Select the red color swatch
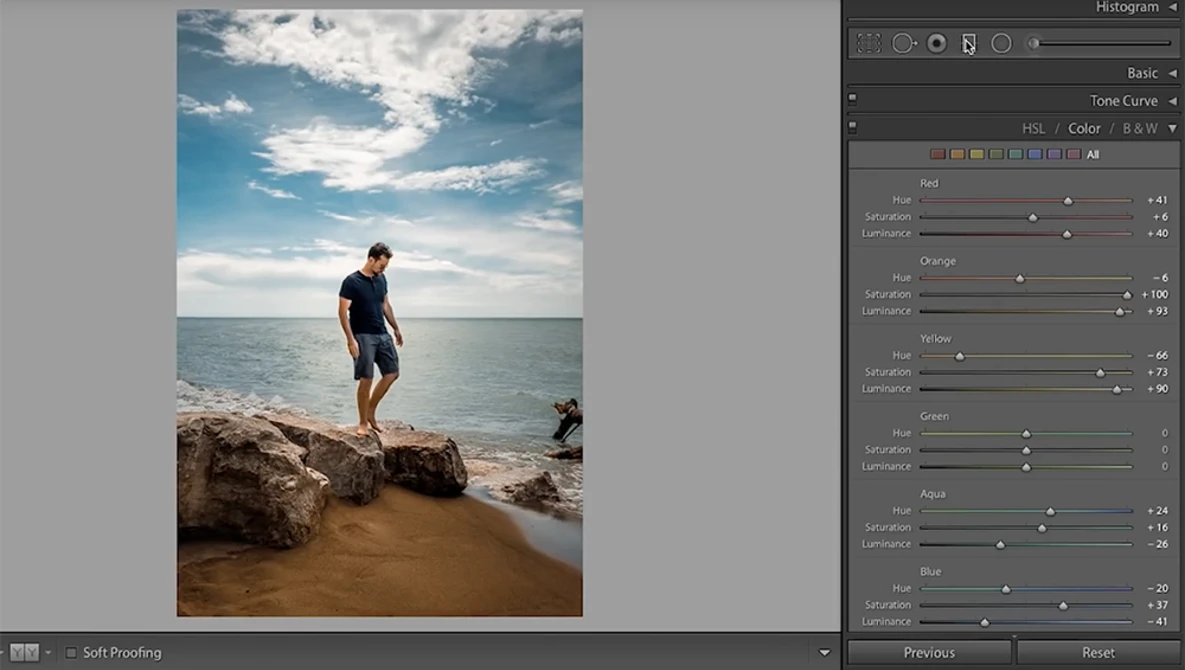 click(938, 154)
